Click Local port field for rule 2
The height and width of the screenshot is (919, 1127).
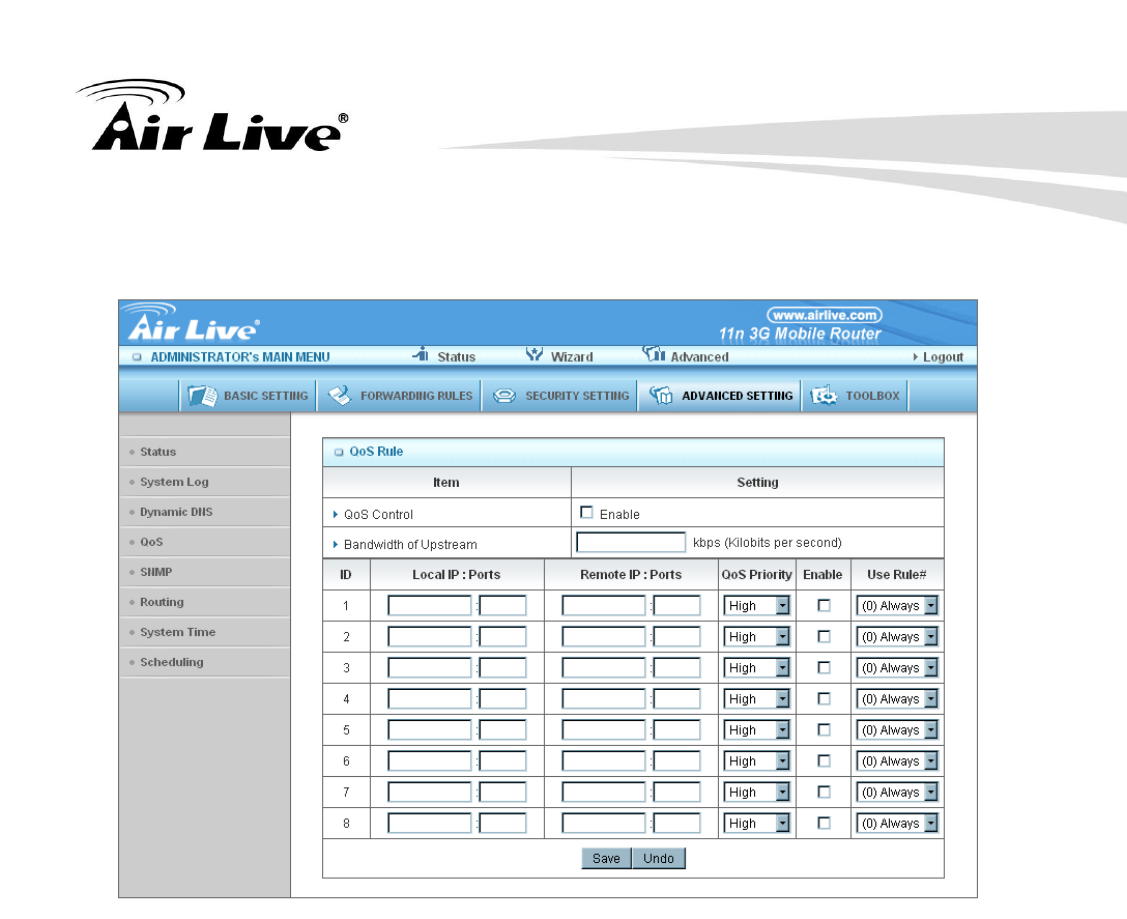pyautogui.click(x=502, y=637)
